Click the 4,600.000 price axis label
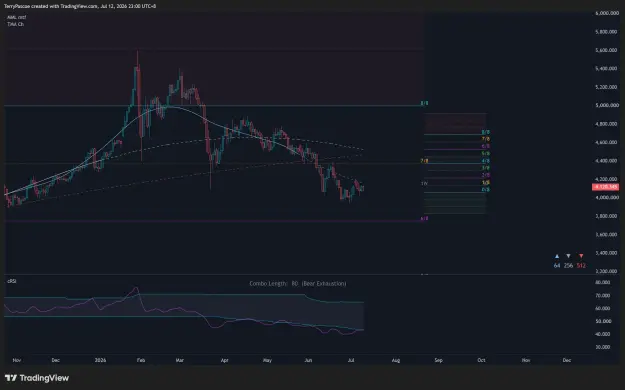This screenshot has width=625, height=390. click(606, 142)
